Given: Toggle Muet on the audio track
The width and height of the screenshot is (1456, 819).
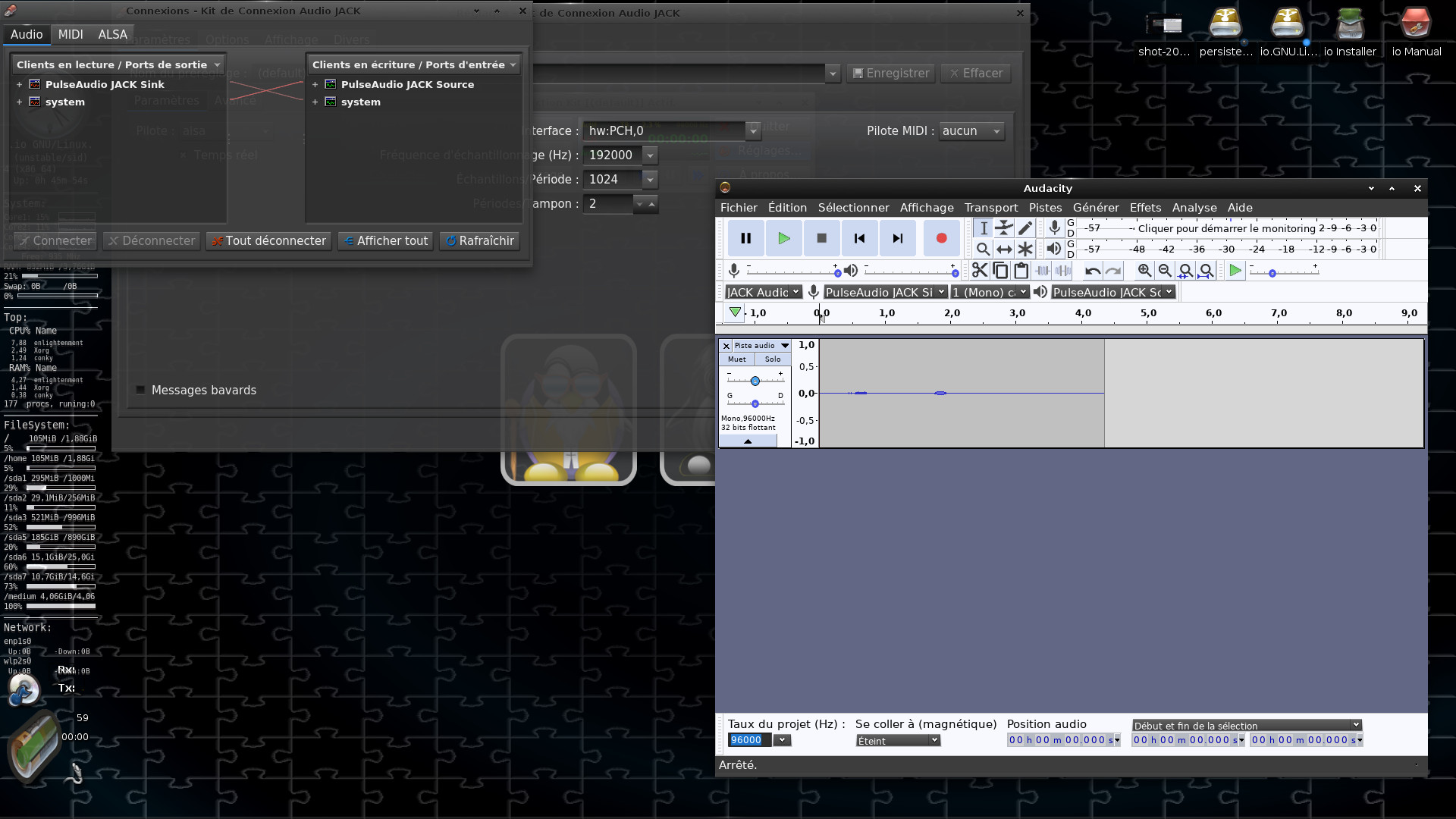Looking at the screenshot, I should (x=736, y=359).
